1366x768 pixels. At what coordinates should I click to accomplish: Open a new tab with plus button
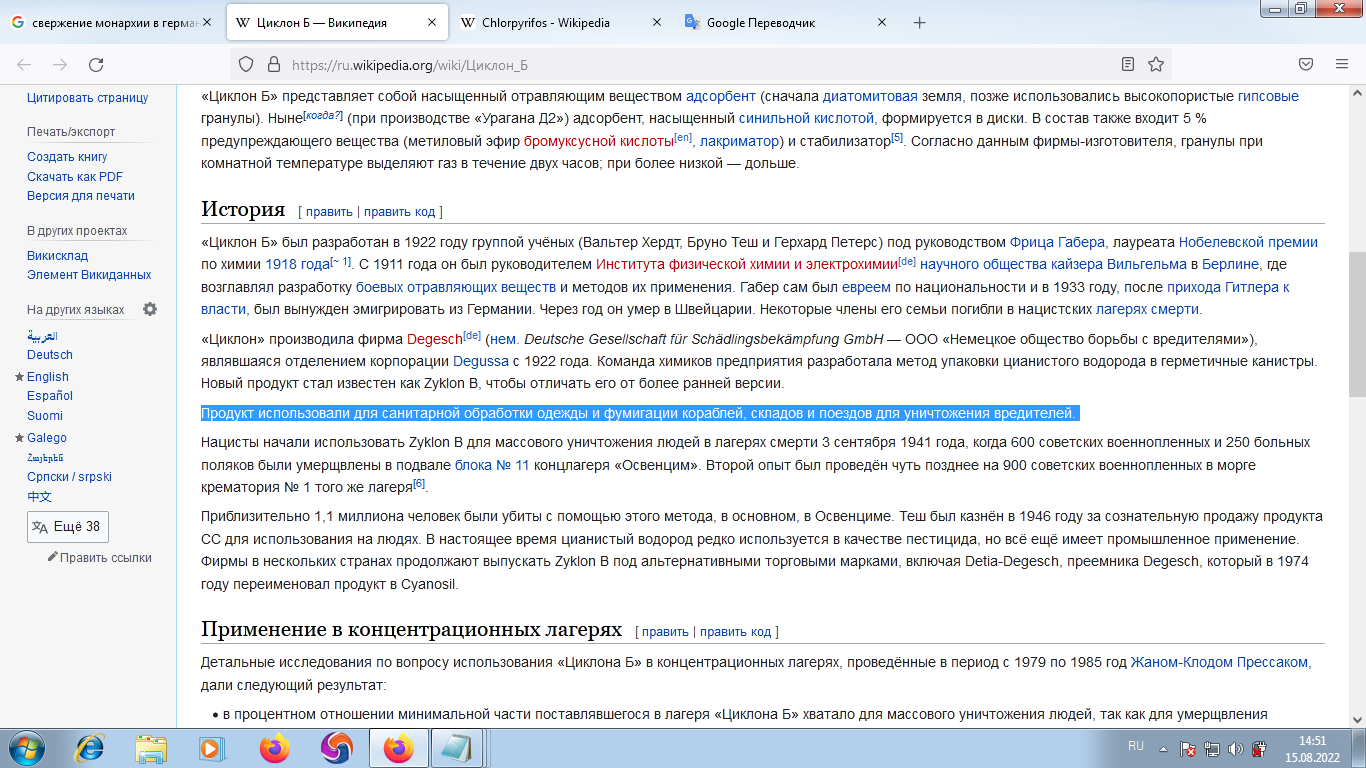point(920,22)
